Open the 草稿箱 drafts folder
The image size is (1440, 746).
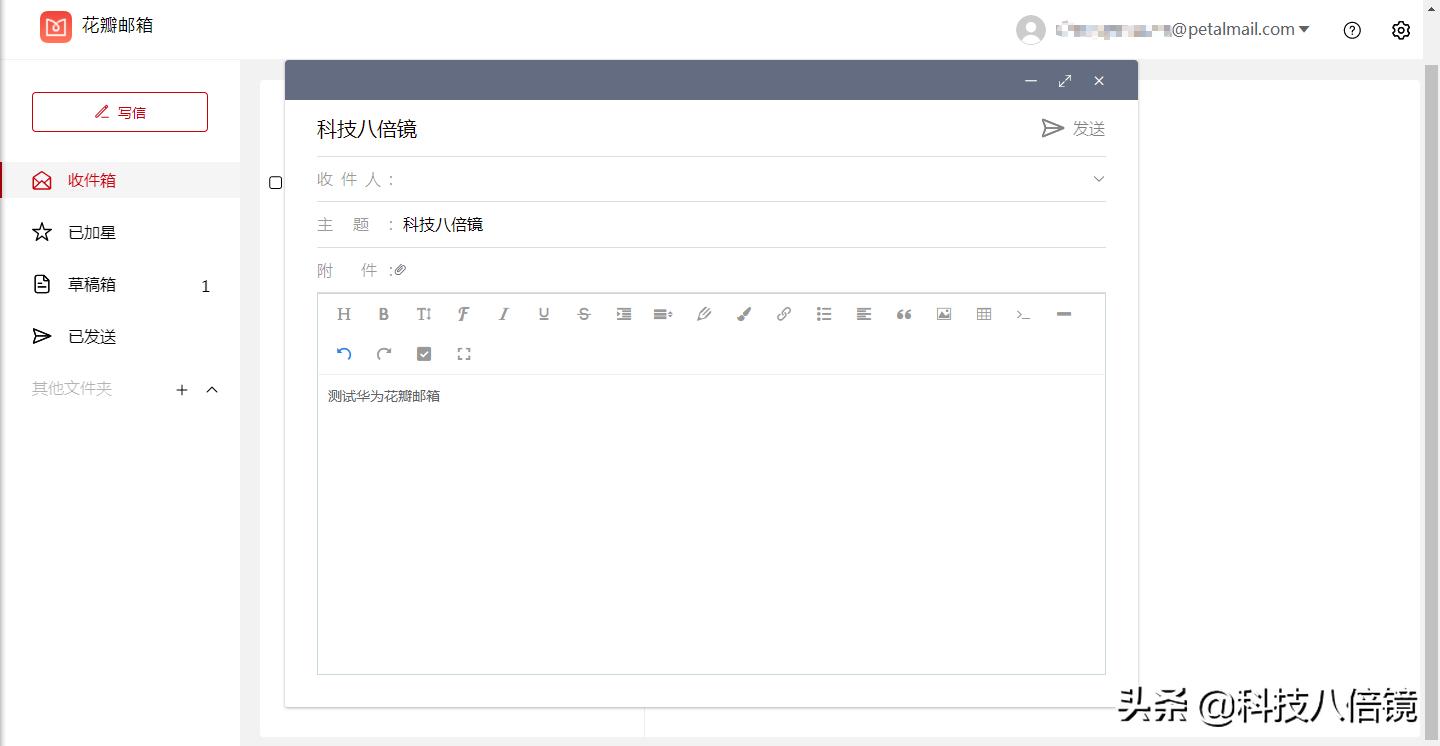[92, 285]
